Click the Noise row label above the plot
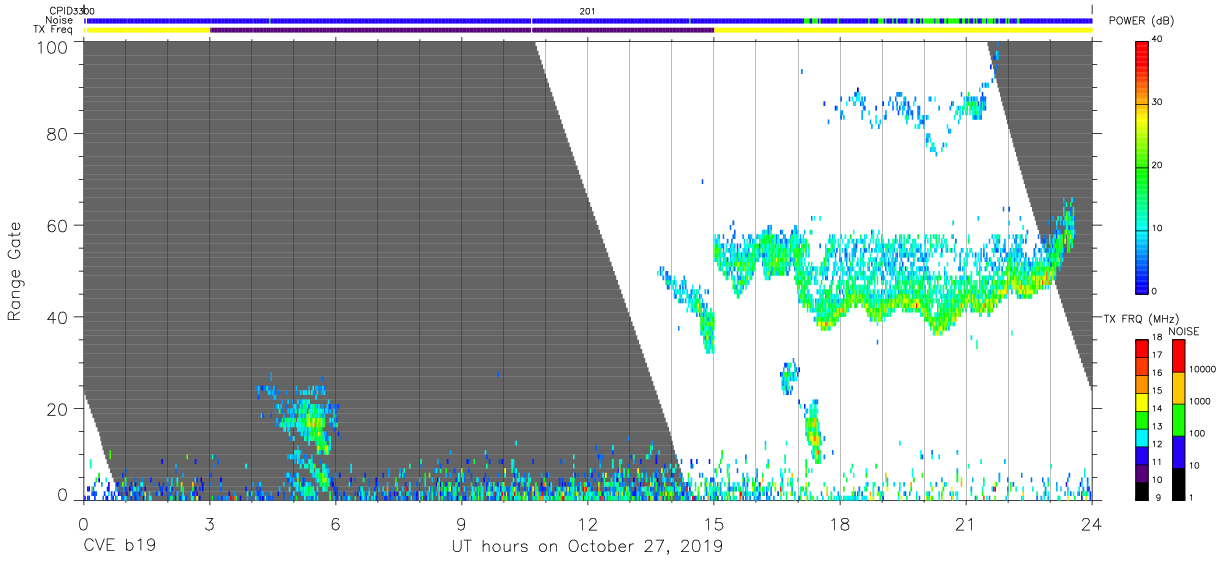The width and height of the screenshot is (1228, 567). pyautogui.click(x=59, y=20)
